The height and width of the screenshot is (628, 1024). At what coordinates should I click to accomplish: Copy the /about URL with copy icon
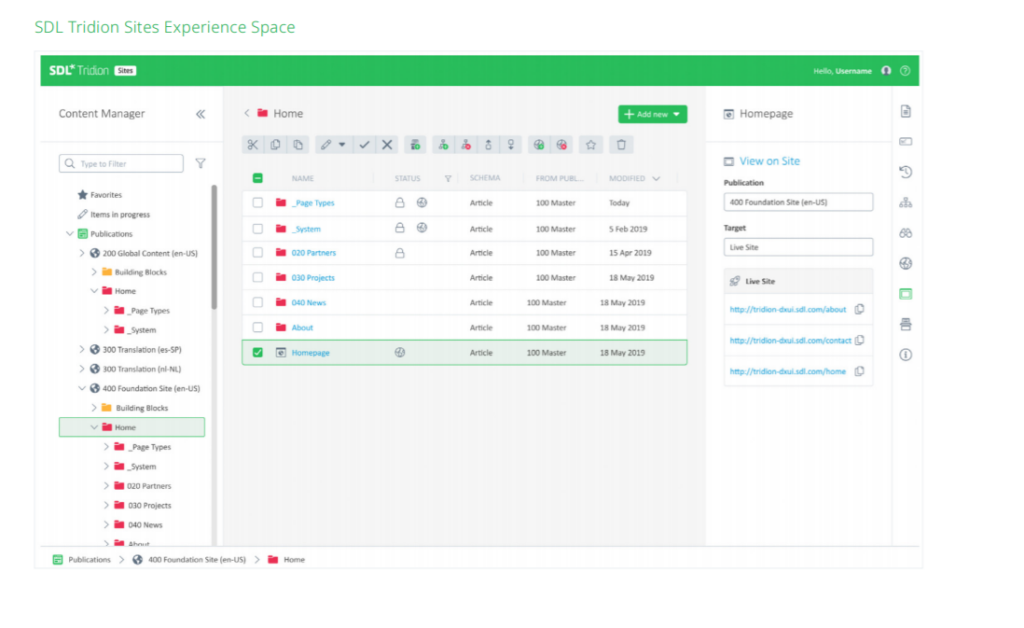pyautogui.click(x=859, y=309)
